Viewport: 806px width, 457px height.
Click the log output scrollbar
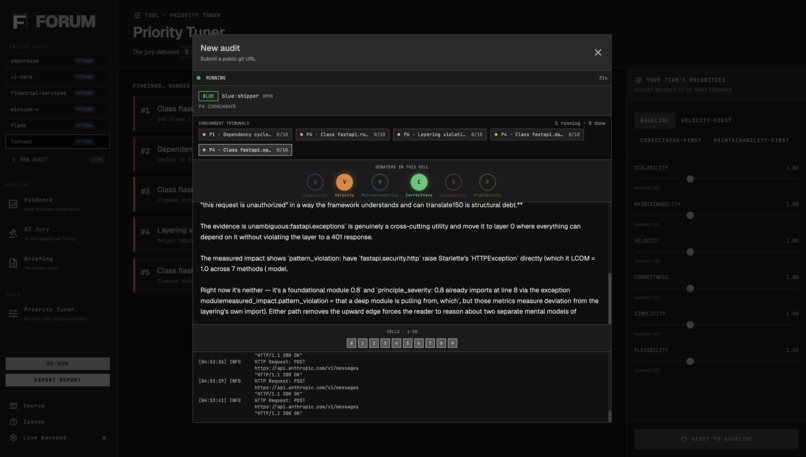[610, 415]
